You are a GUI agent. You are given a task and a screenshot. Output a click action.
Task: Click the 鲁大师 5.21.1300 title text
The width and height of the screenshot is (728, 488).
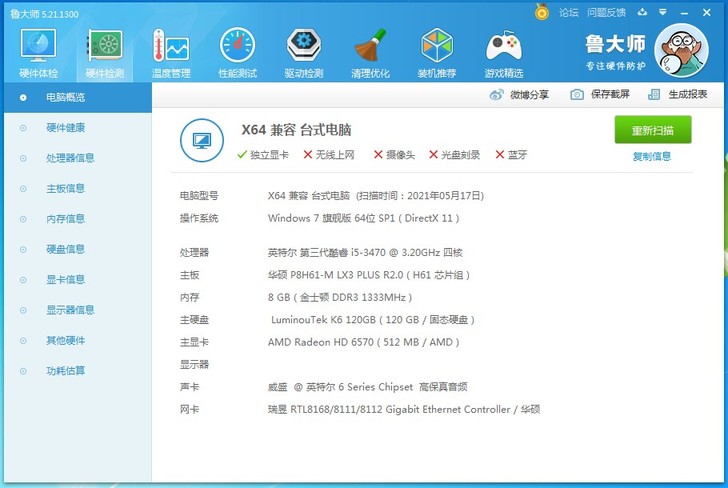pos(45,14)
